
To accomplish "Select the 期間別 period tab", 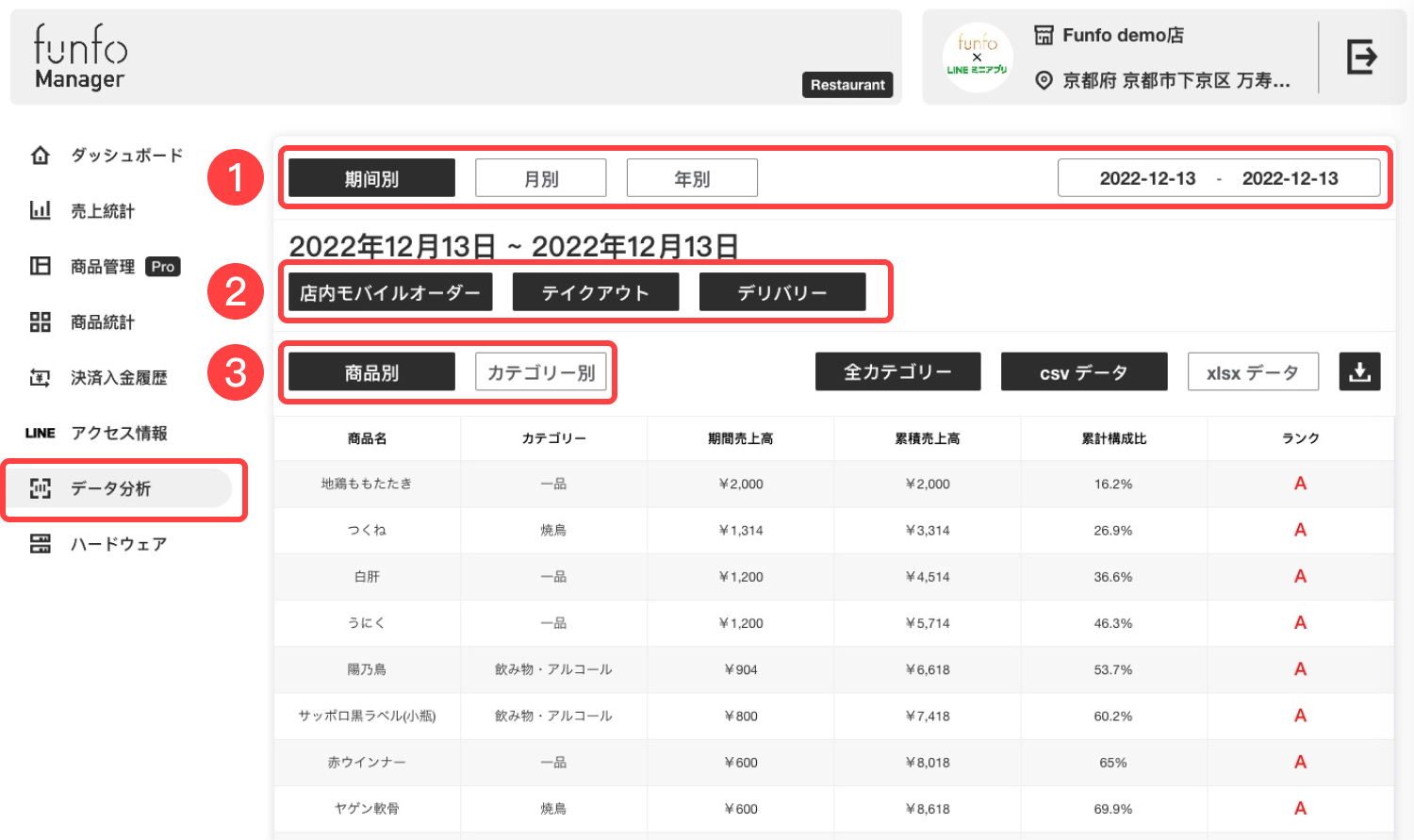I will (371, 178).
